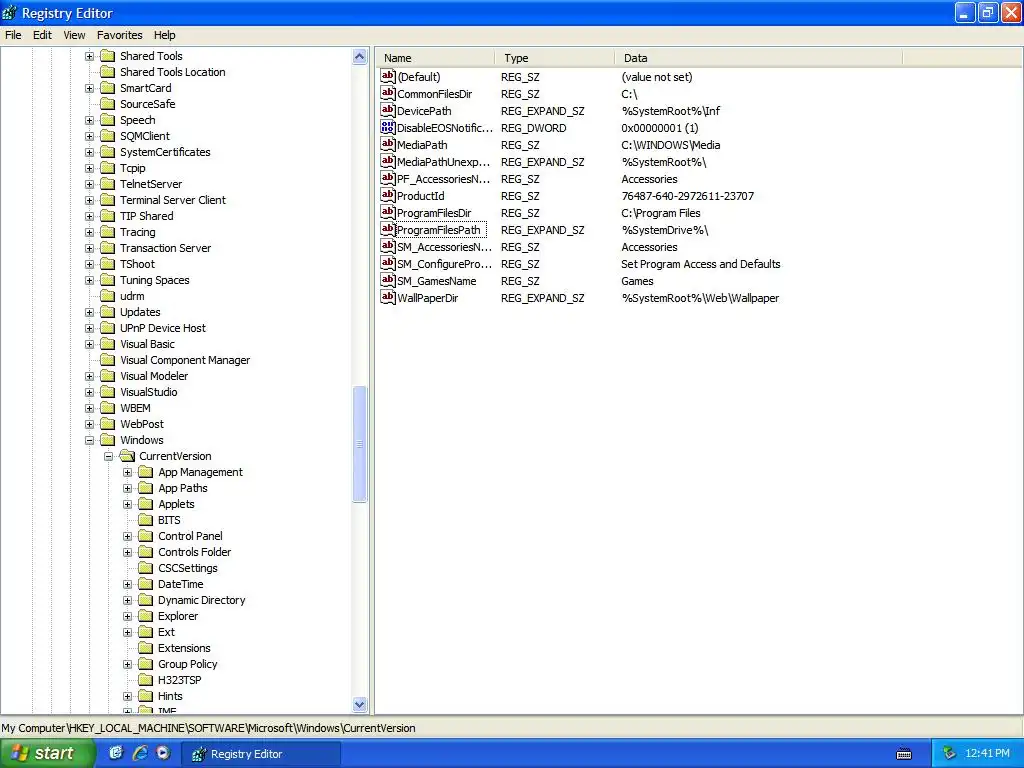Expand the VisualStudio key
Image resolution: width=1024 pixels, height=768 pixels.
[89, 392]
